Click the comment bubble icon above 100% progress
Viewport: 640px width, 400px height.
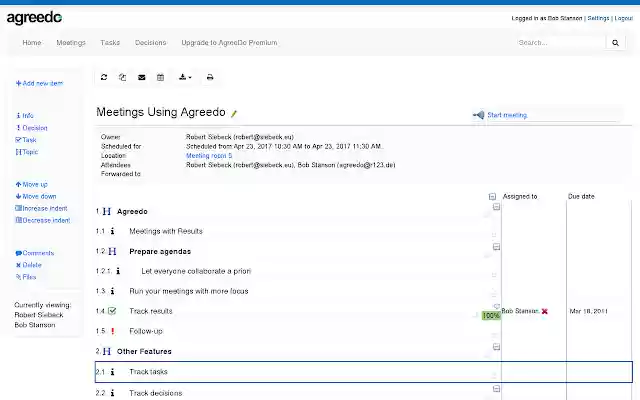coord(496,306)
